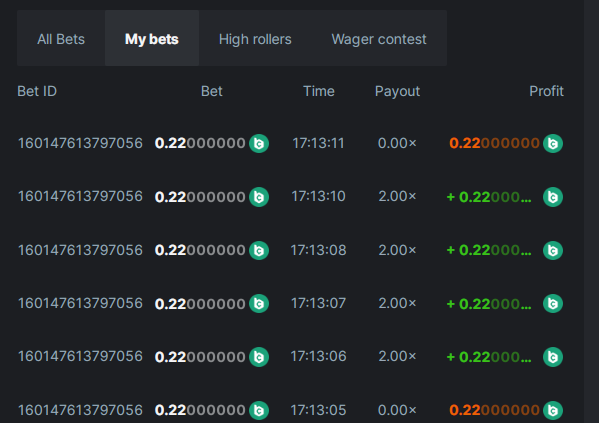
Task: Click the bet coin icon in the 17:13:08 row
Action: (259, 251)
